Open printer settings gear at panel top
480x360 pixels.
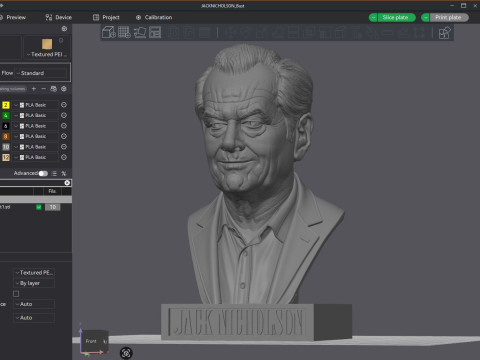64,29
